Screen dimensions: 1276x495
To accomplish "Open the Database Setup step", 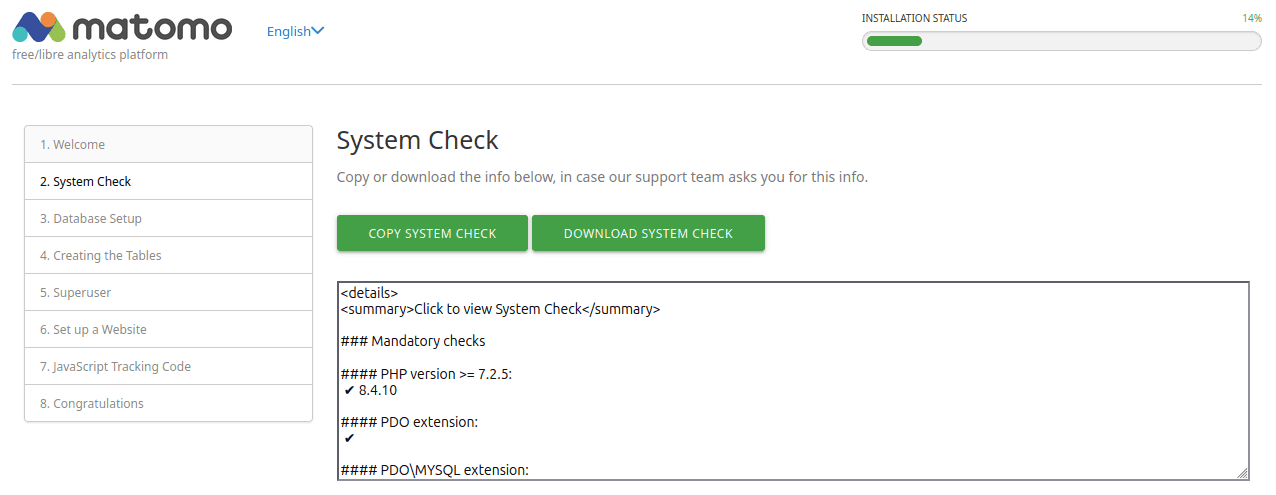I will coord(90,218).
